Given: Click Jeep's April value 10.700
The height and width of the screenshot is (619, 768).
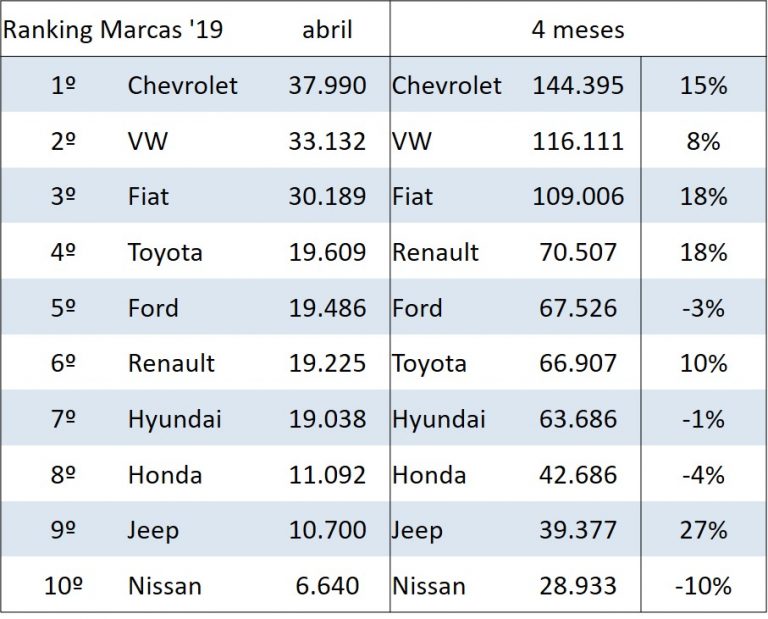Looking at the screenshot, I should [x=327, y=530].
